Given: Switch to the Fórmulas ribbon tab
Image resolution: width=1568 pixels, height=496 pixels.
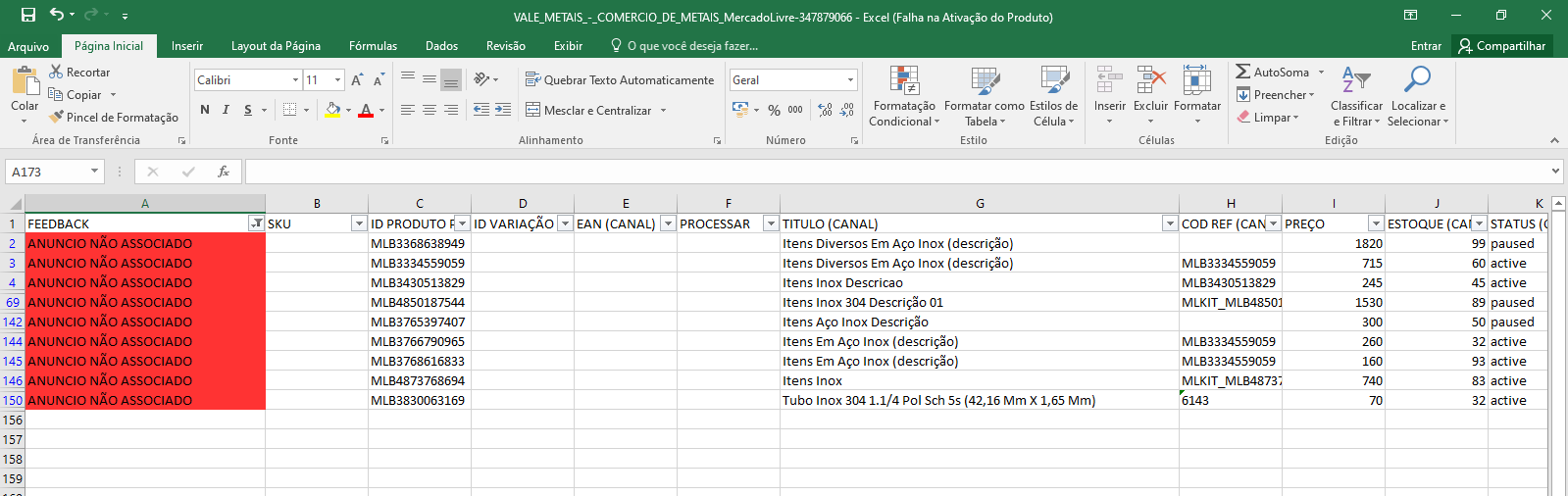Looking at the screenshot, I should (373, 46).
